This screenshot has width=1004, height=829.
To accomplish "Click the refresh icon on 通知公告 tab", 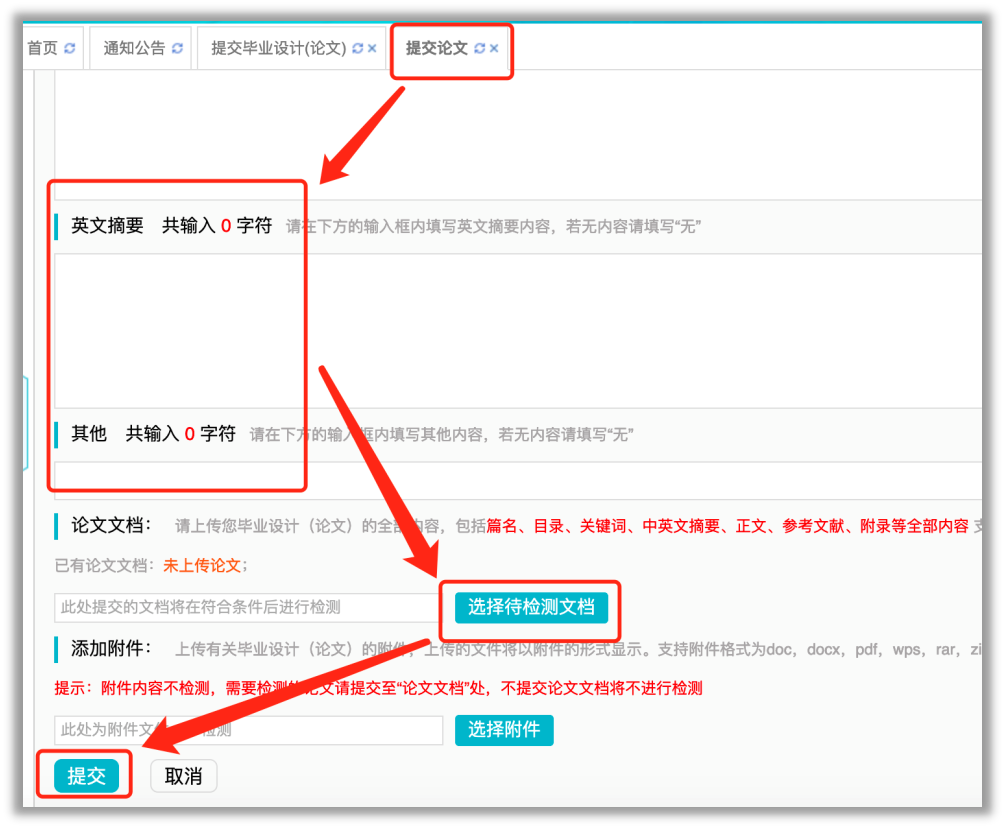I will point(177,48).
